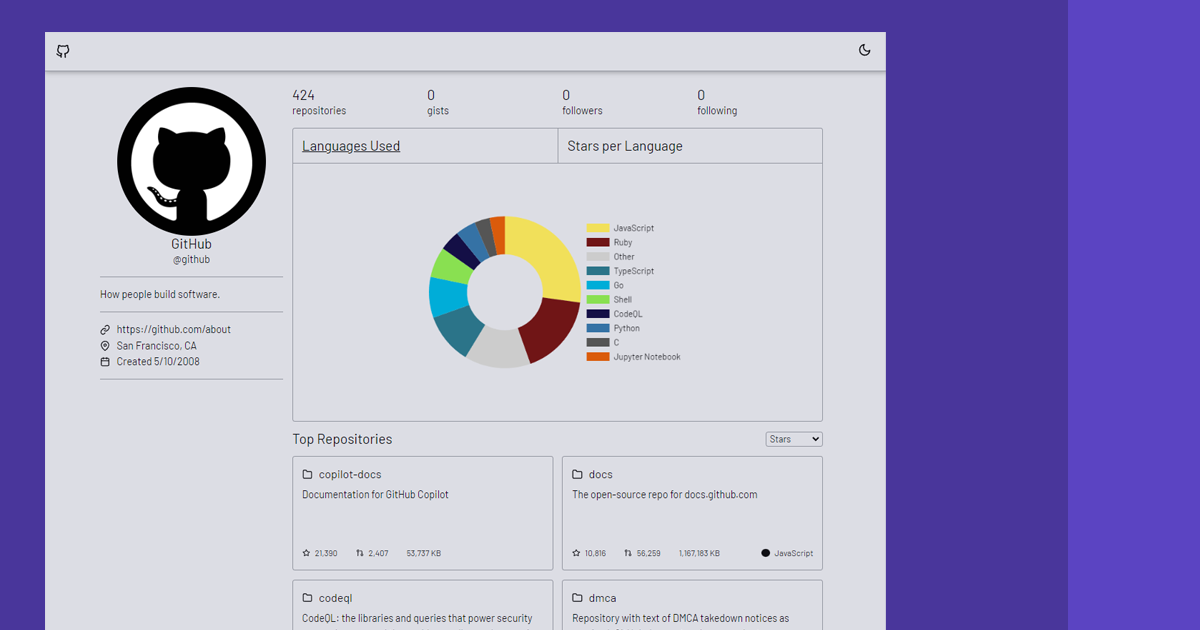This screenshot has height=630, width=1200.
Task: Click 'Documentation for GitHub Copilot' description
Action: click(x=375, y=494)
